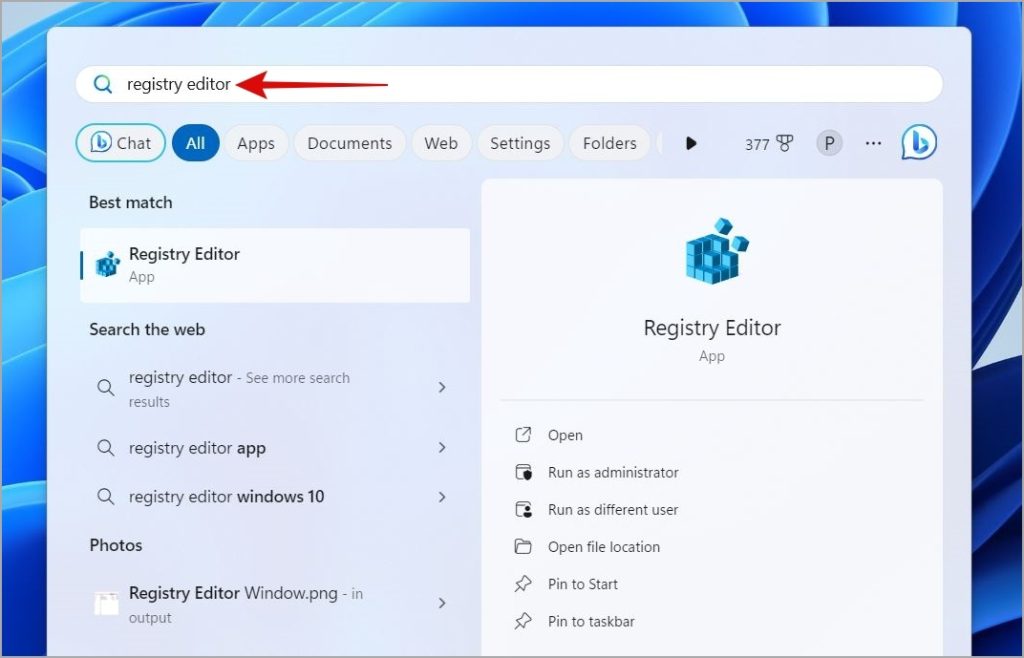Click the search text field containing registry editor
1024x658 pixels.
coord(509,84)
